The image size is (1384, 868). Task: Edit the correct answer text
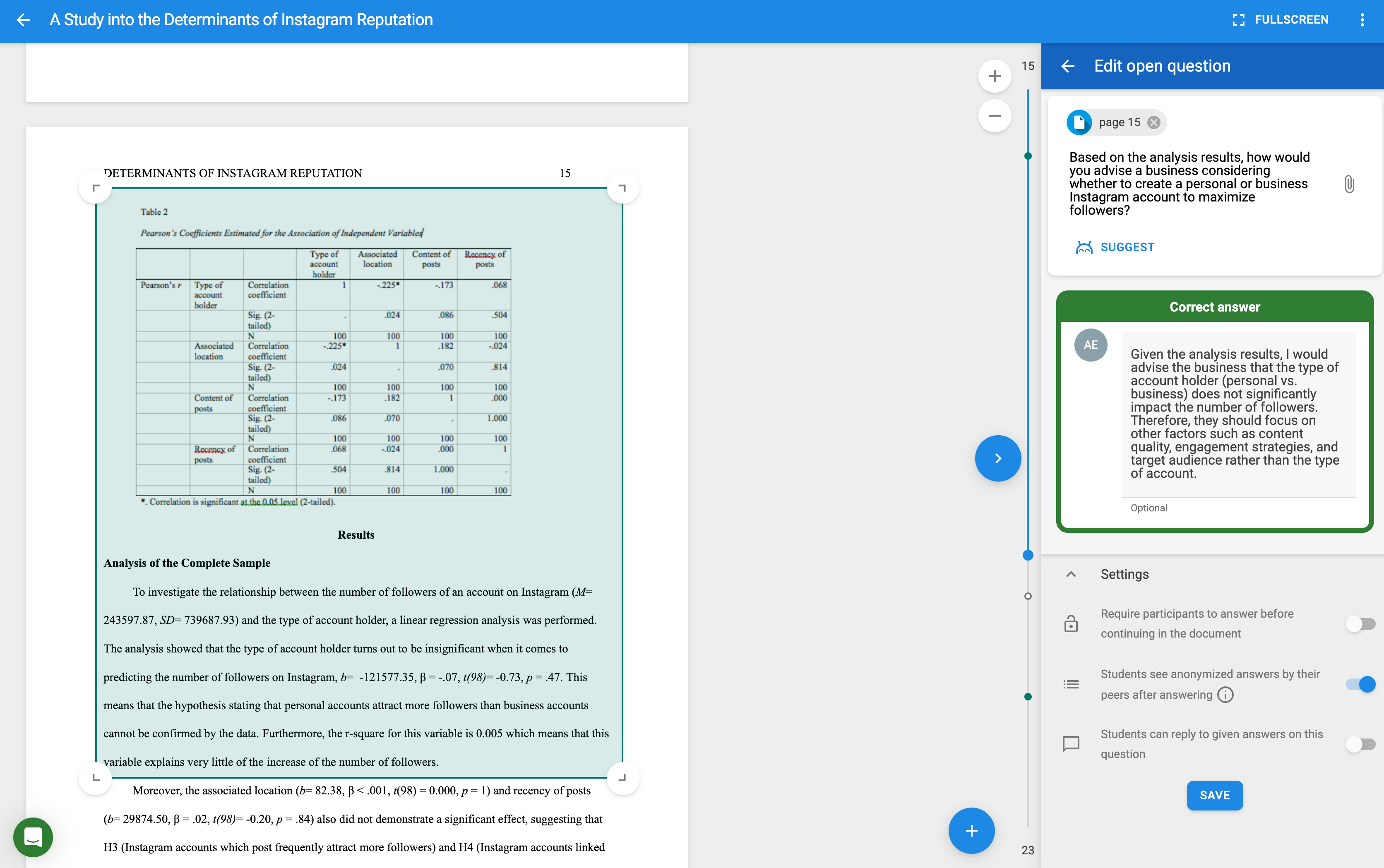1237,413
